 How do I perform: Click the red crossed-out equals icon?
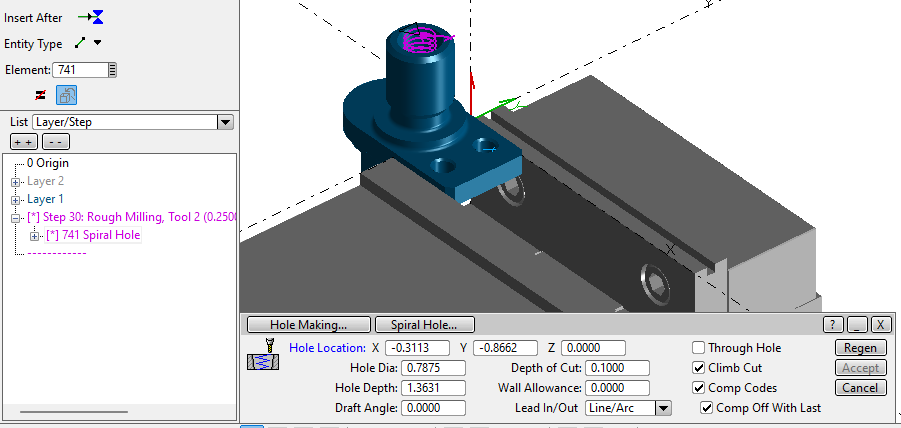pos(41,95)
